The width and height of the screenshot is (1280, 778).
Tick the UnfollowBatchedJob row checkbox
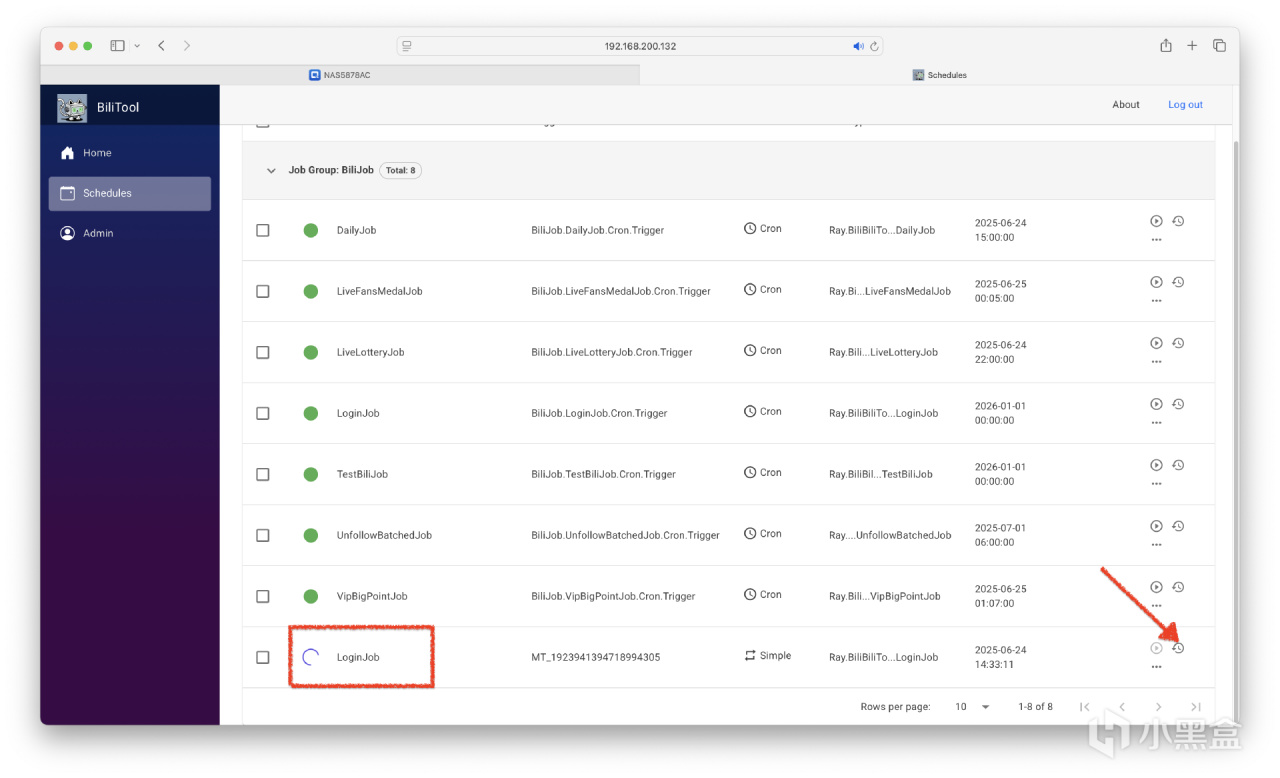coord(263,535)
